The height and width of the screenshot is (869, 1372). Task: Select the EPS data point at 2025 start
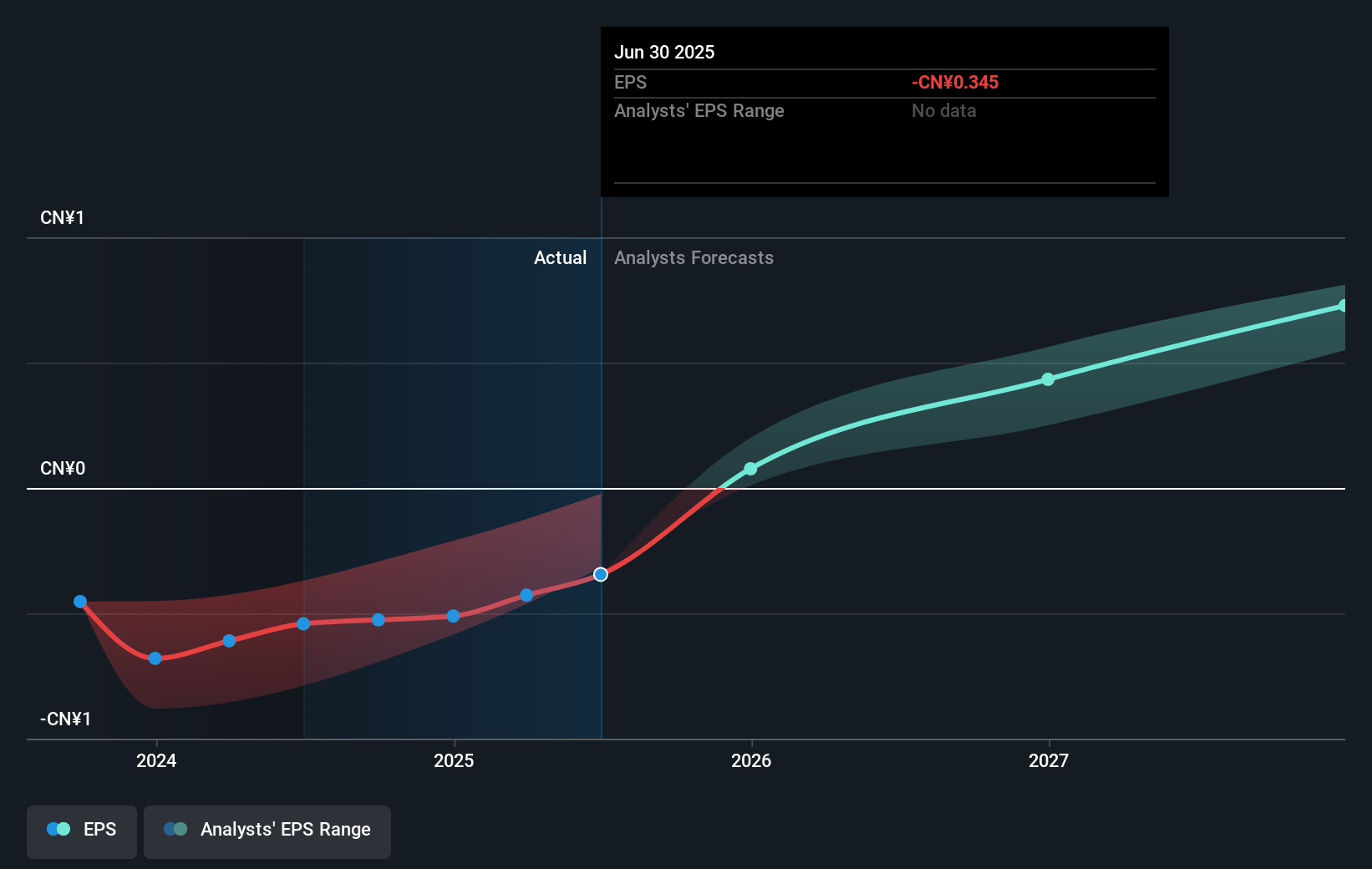coord(453,616)
